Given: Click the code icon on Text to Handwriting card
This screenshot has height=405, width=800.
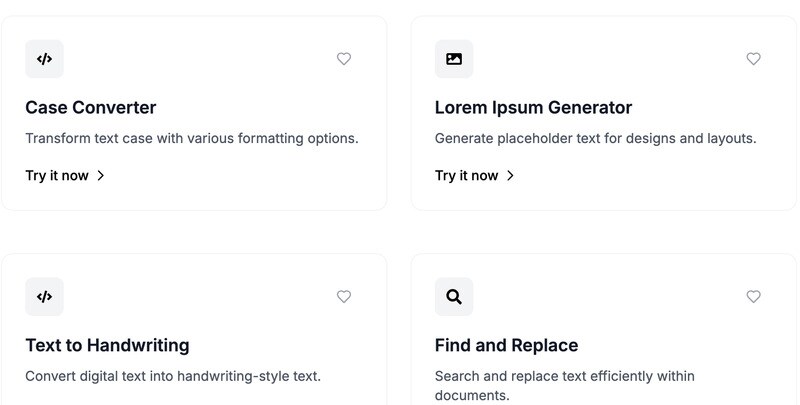Looking at the screenshot, I should (x=44, y=297).
